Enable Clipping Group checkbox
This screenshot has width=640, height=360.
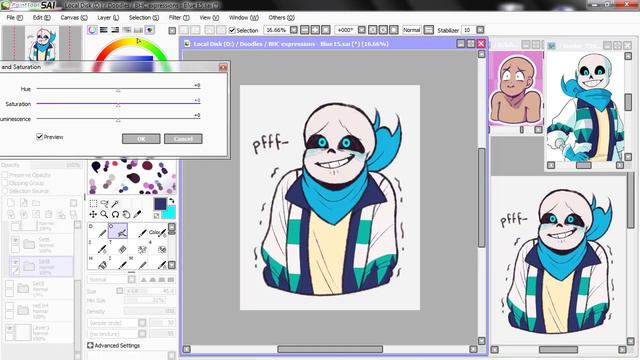click(x=5, y=183)
